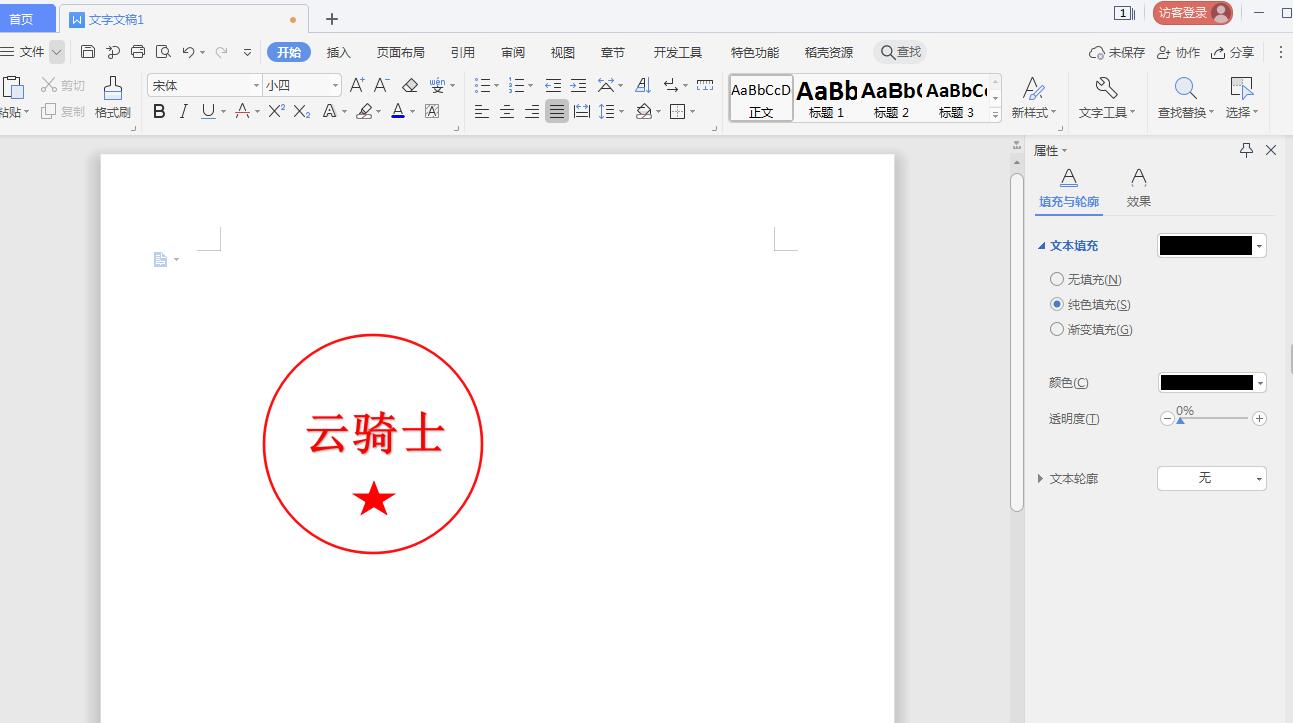
Task: Choose 无填充 fill option
Action: (x=1057, y=279)
